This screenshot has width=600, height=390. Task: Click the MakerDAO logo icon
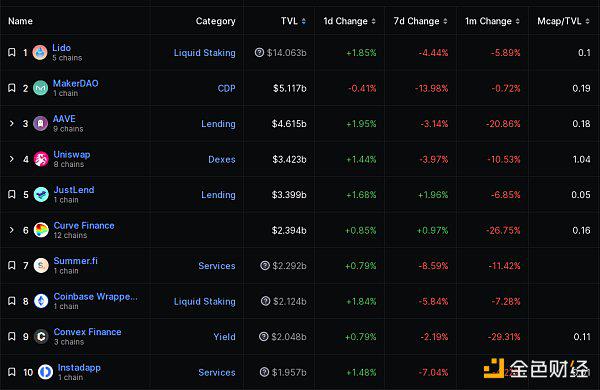click(40, 88)
